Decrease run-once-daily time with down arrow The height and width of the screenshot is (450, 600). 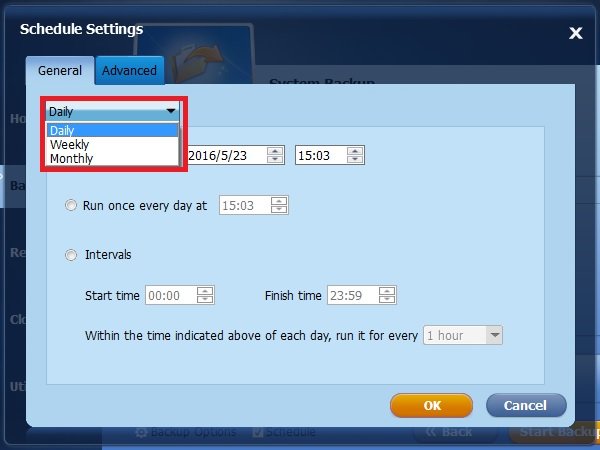(279, 210)
